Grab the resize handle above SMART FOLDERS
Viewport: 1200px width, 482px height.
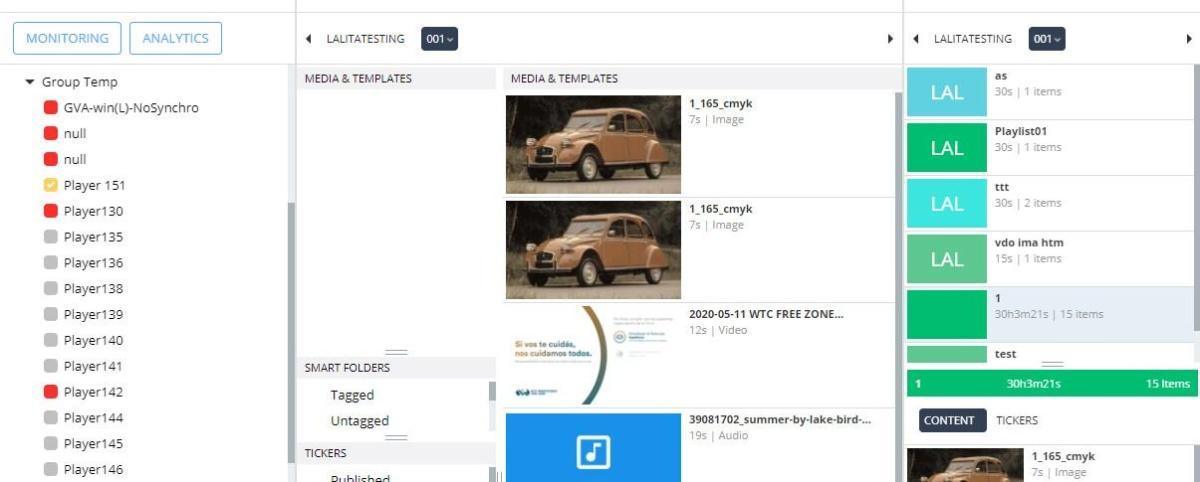[x=396, y=352]
